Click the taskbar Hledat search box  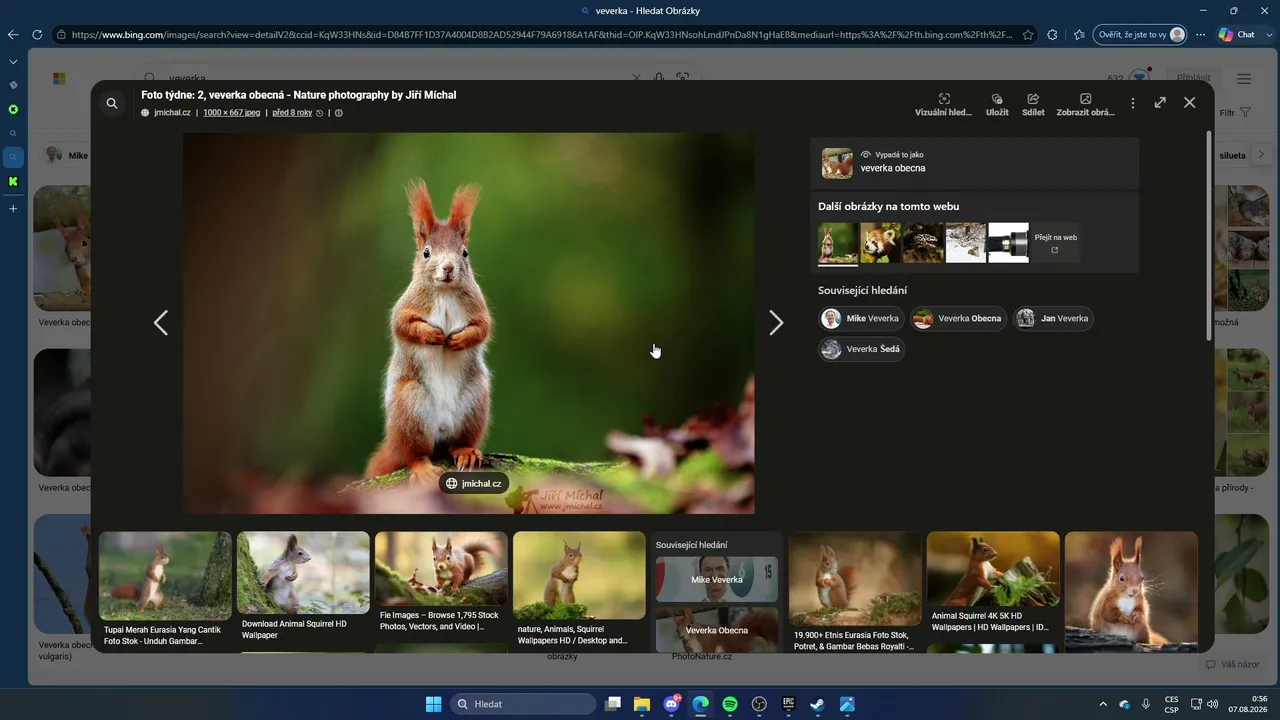point(523,704)
